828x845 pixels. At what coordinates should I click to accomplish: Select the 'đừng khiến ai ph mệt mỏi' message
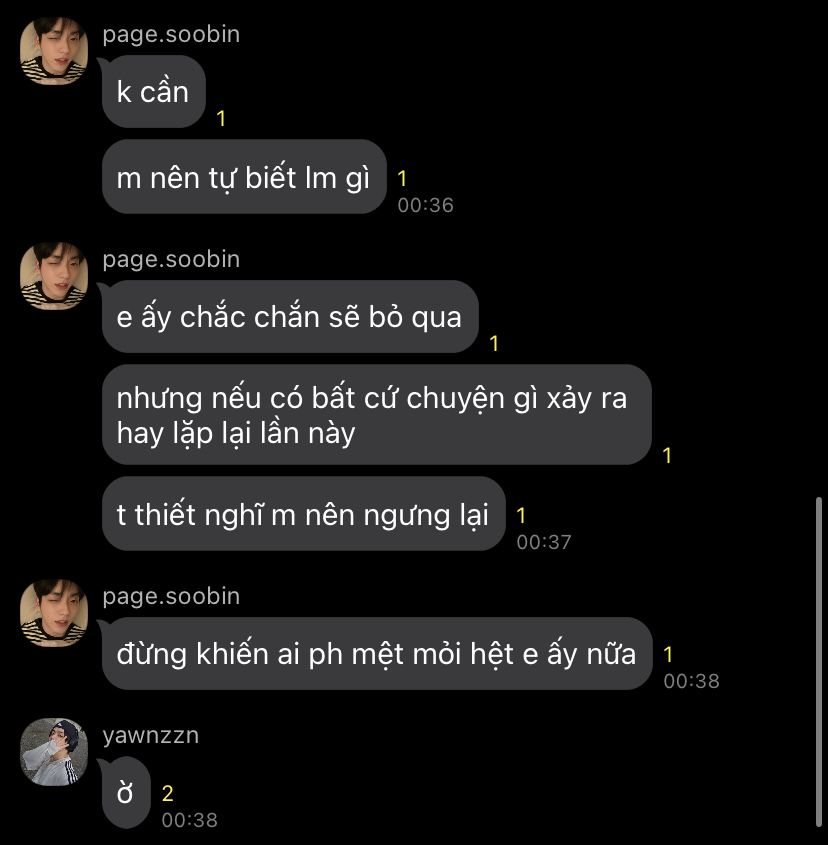[377, 653]
